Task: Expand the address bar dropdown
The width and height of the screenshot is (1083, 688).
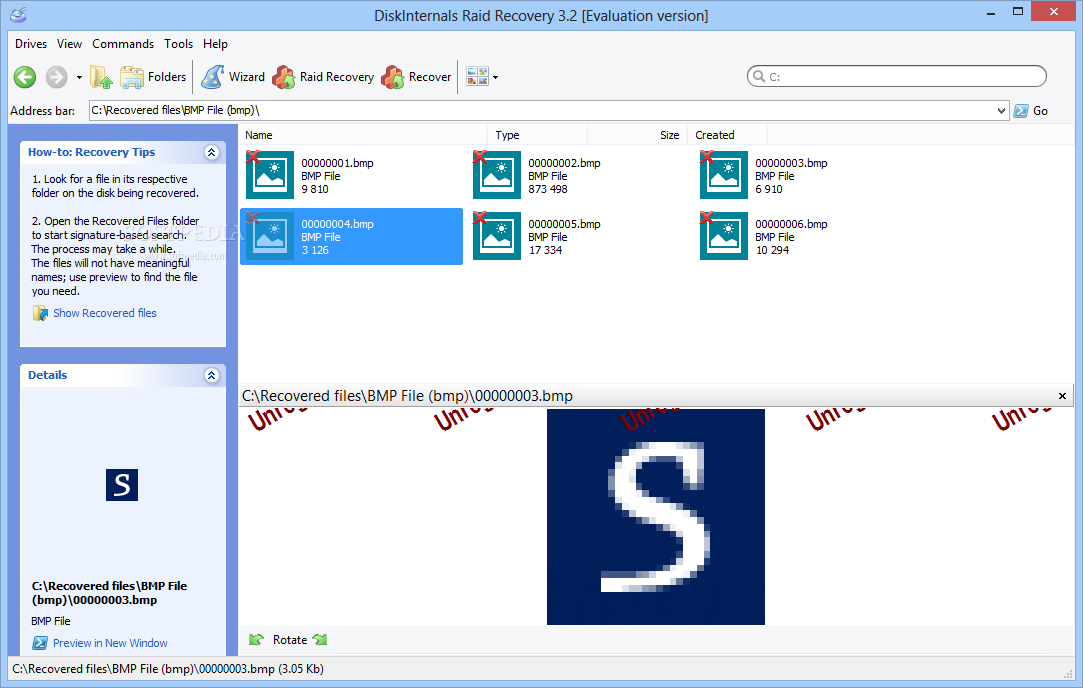Action: [x=1001, y=111]
